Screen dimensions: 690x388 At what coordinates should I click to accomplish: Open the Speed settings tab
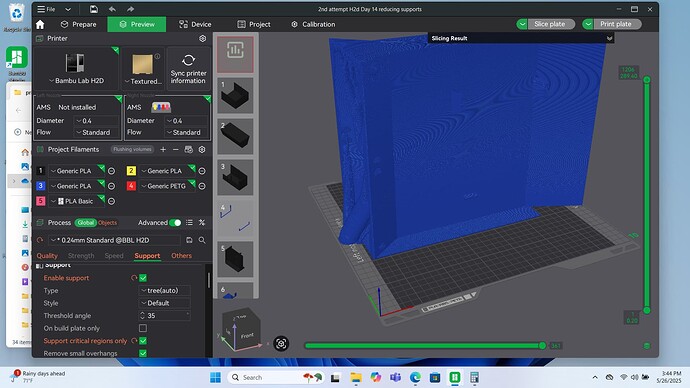coord(114,256)
